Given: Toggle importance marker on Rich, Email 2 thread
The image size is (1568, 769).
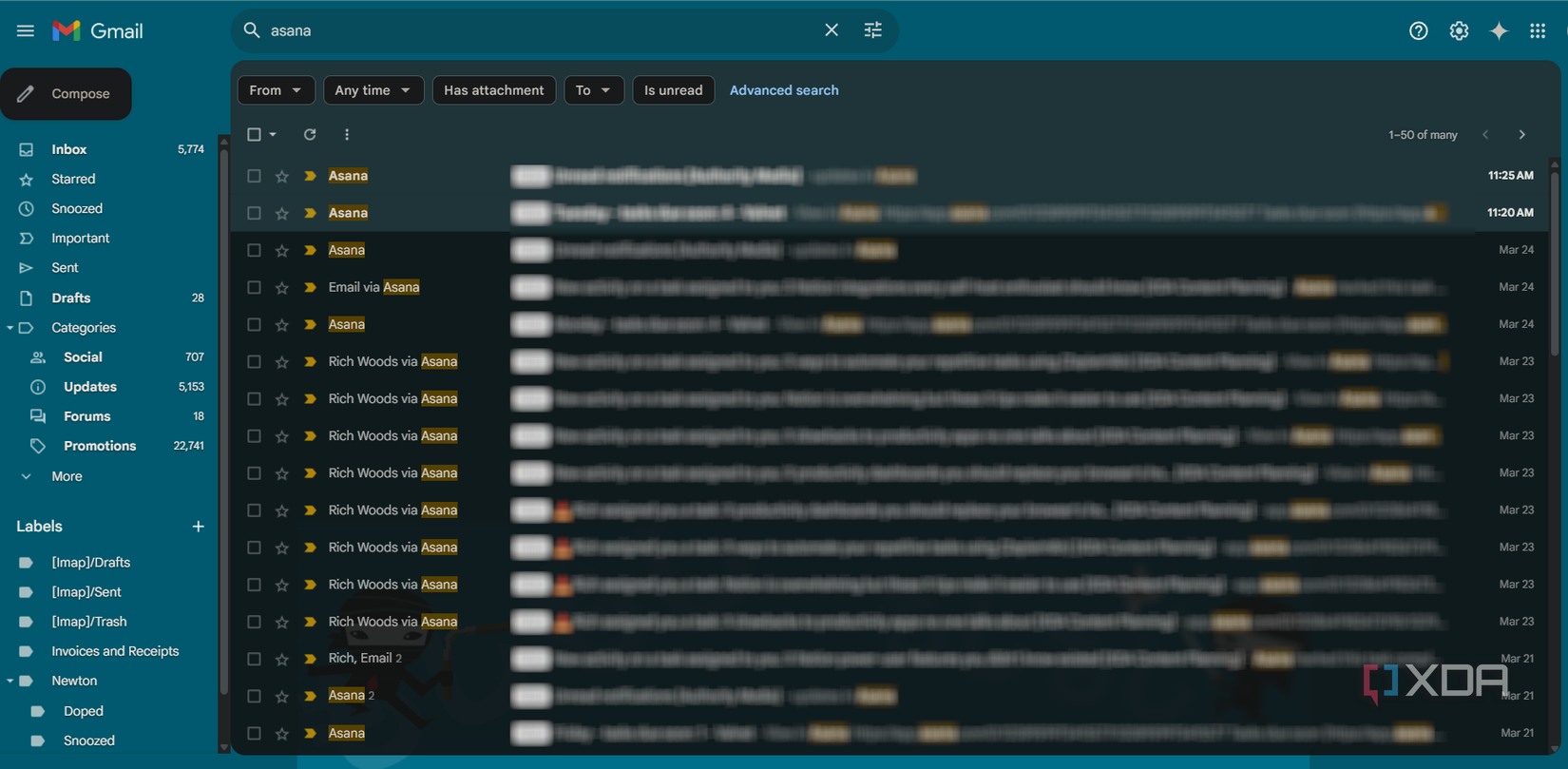Looking at the screenshot, I should pyautogui.click(x=310, y=659).
